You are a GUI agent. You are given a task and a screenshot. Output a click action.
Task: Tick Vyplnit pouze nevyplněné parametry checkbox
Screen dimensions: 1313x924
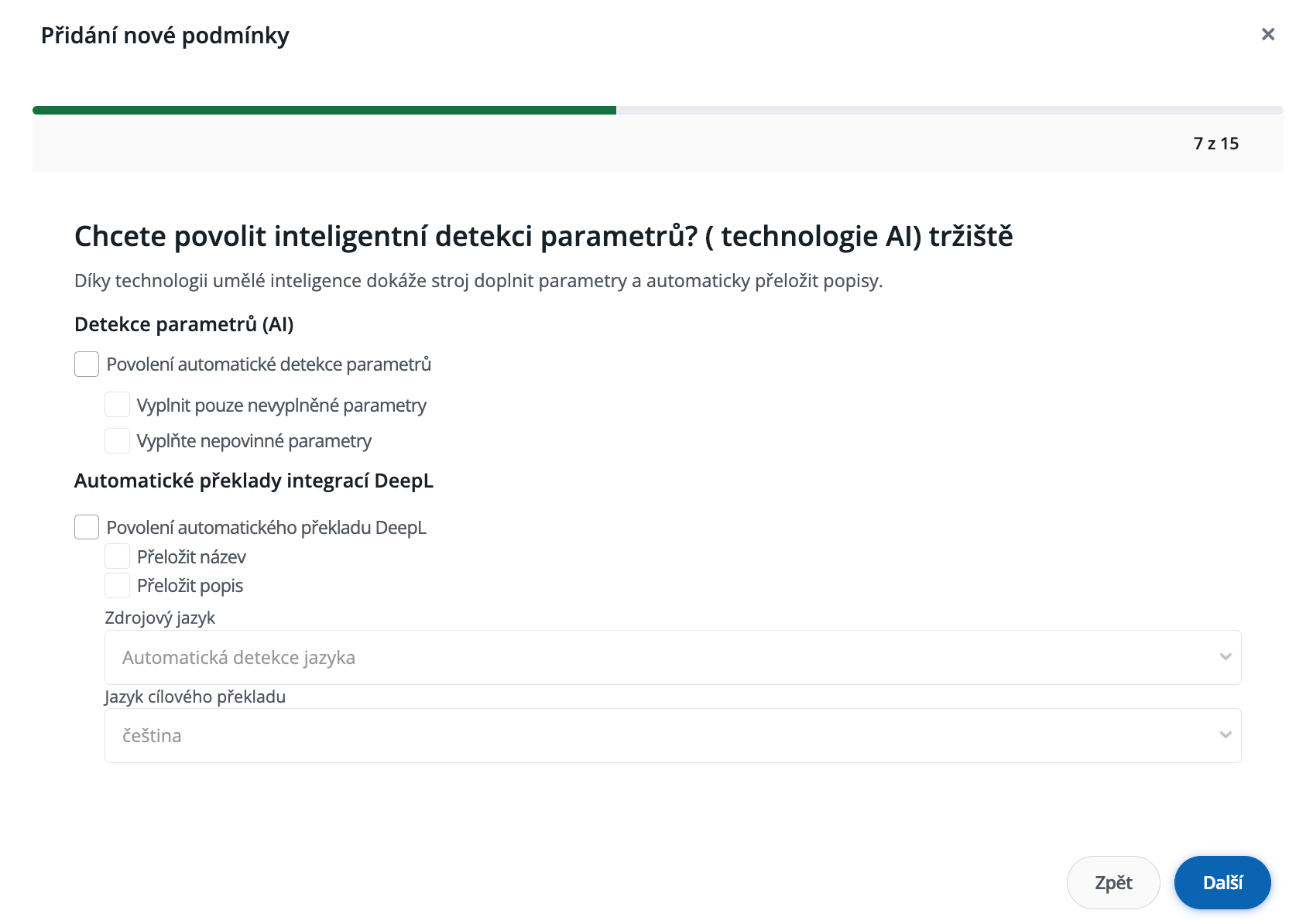click(x=117, y=405)
